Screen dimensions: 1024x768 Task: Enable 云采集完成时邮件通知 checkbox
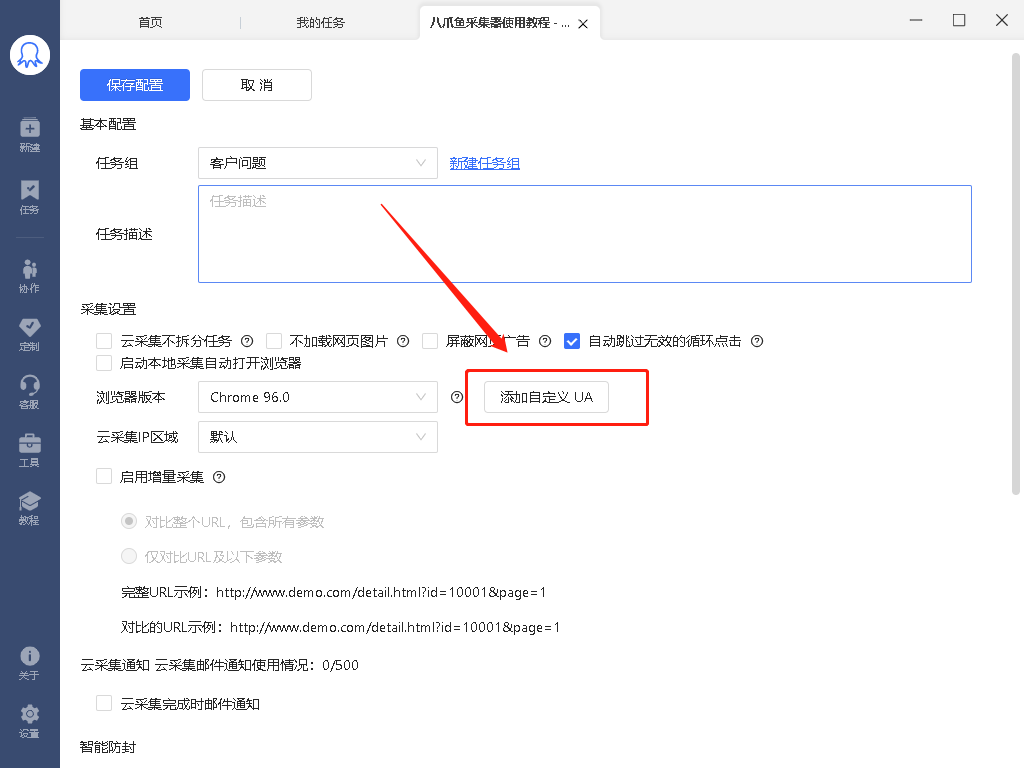point(104,703)
